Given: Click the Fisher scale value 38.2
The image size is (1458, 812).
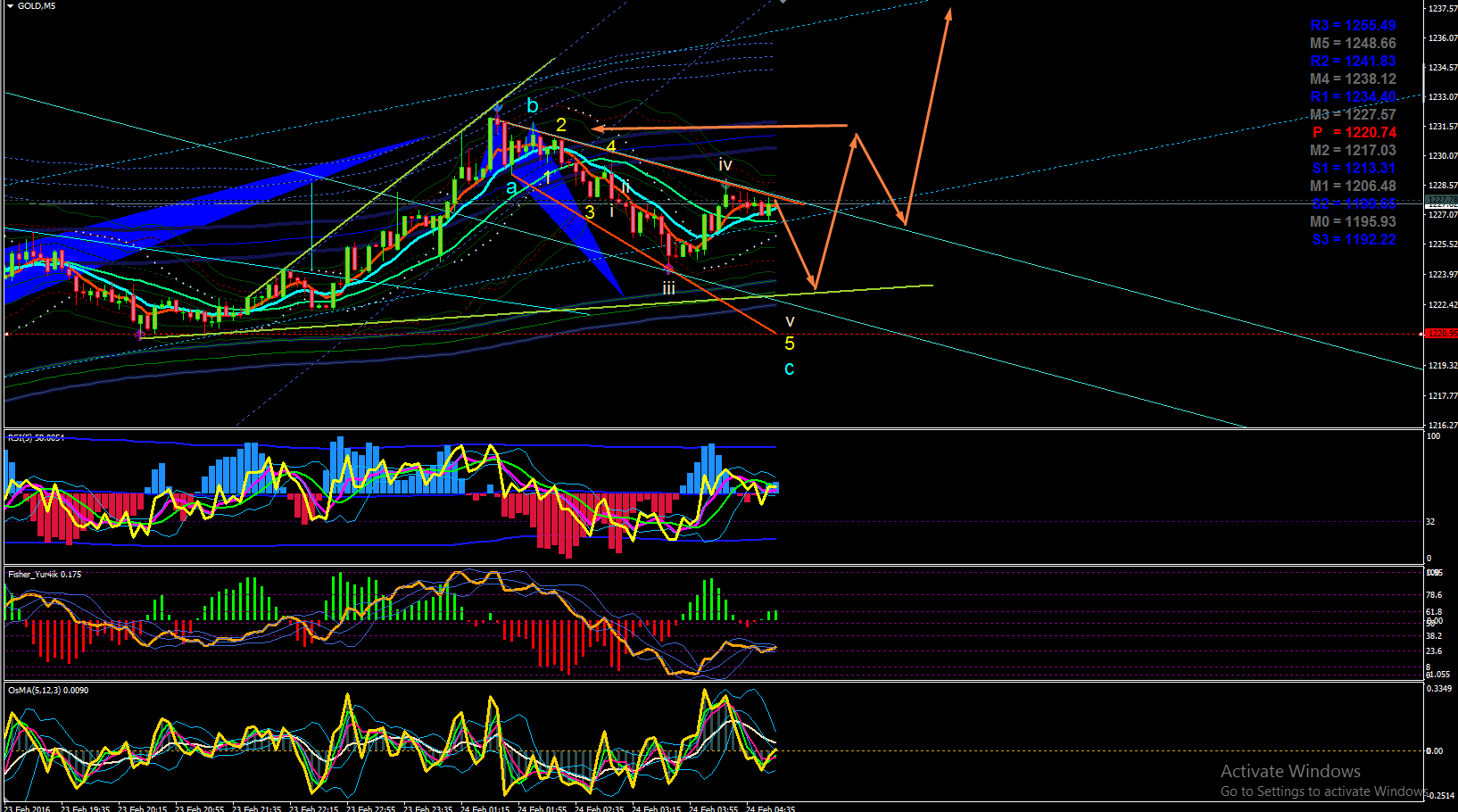Looking at the screenshot, I should pyautogui.click(x=1435, y=636).
